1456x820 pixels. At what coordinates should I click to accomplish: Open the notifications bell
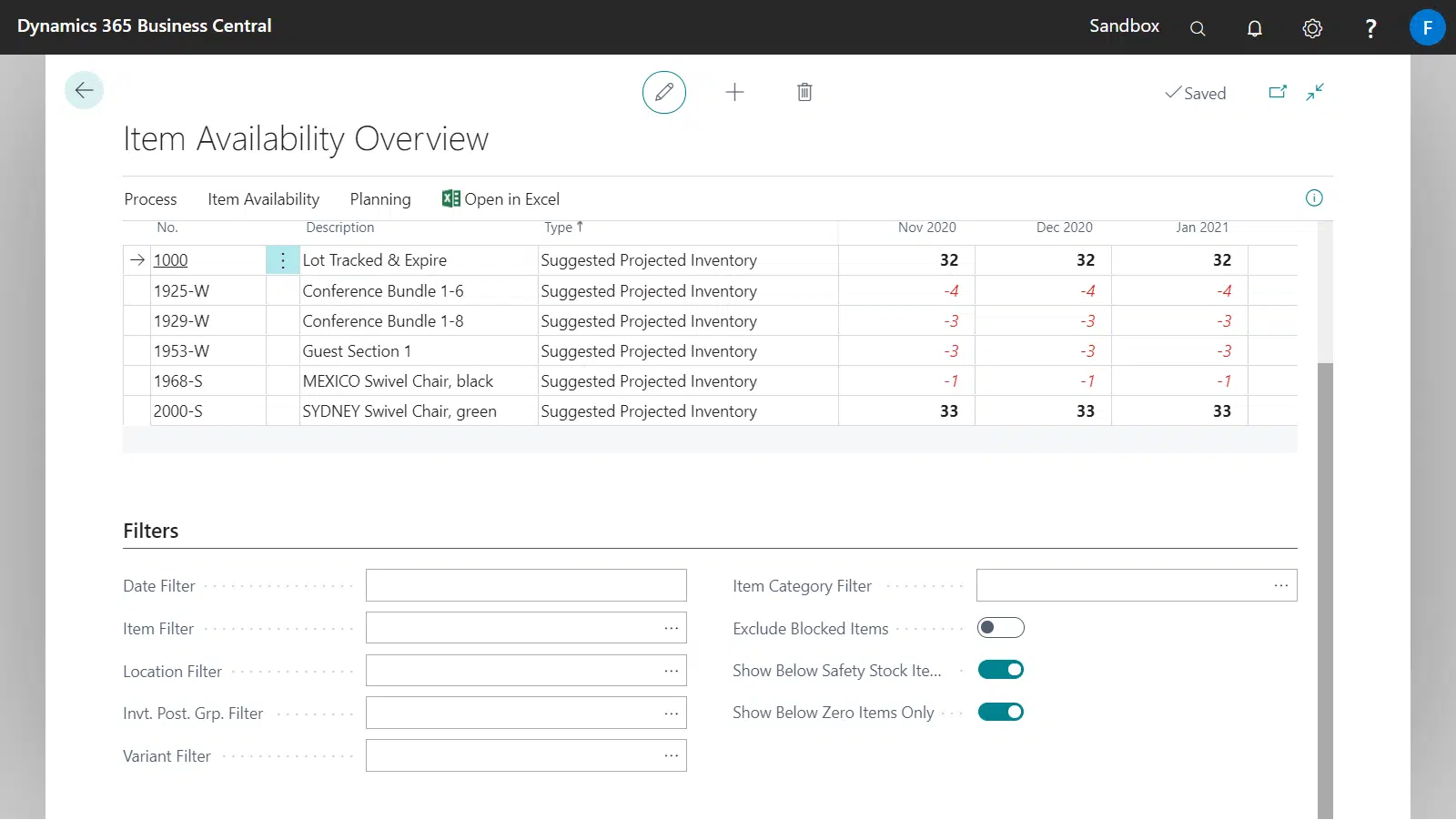1254,28
